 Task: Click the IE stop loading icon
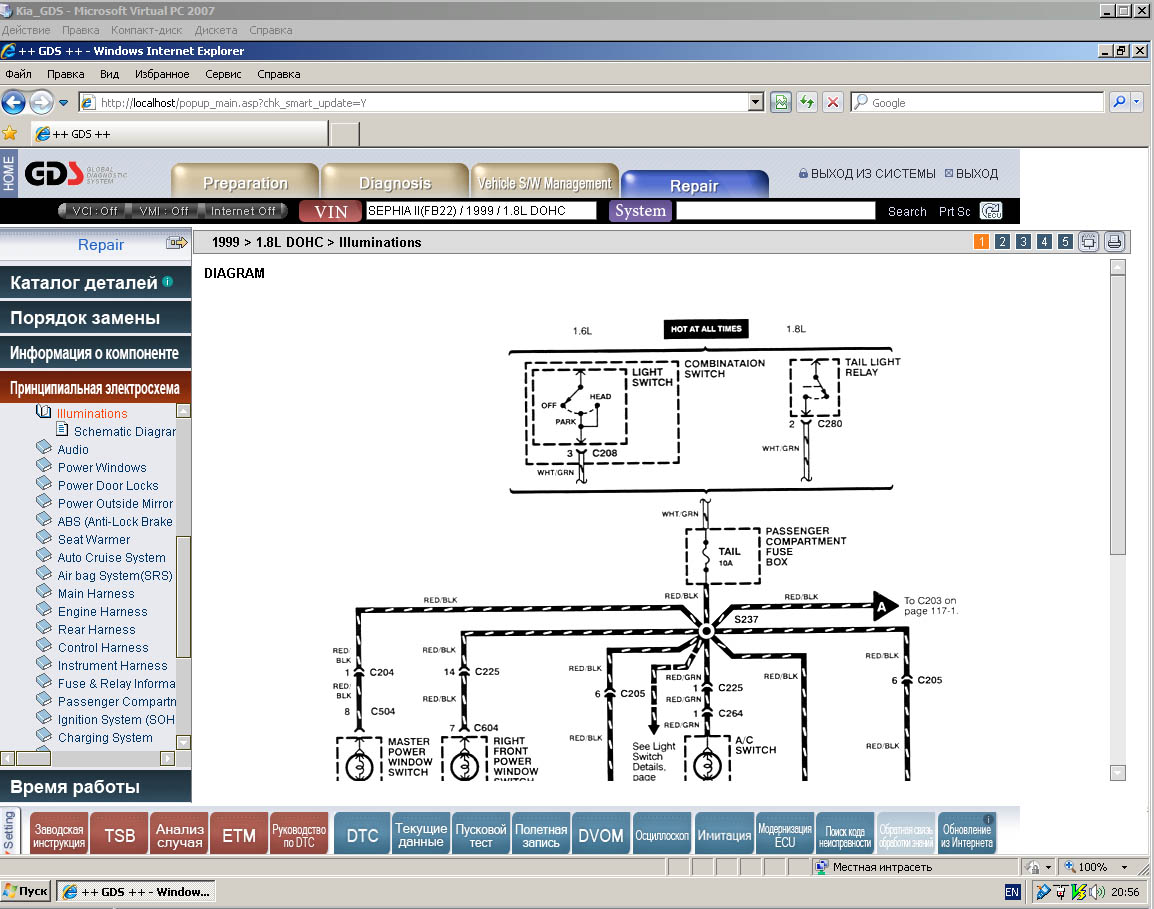(832, 102)
